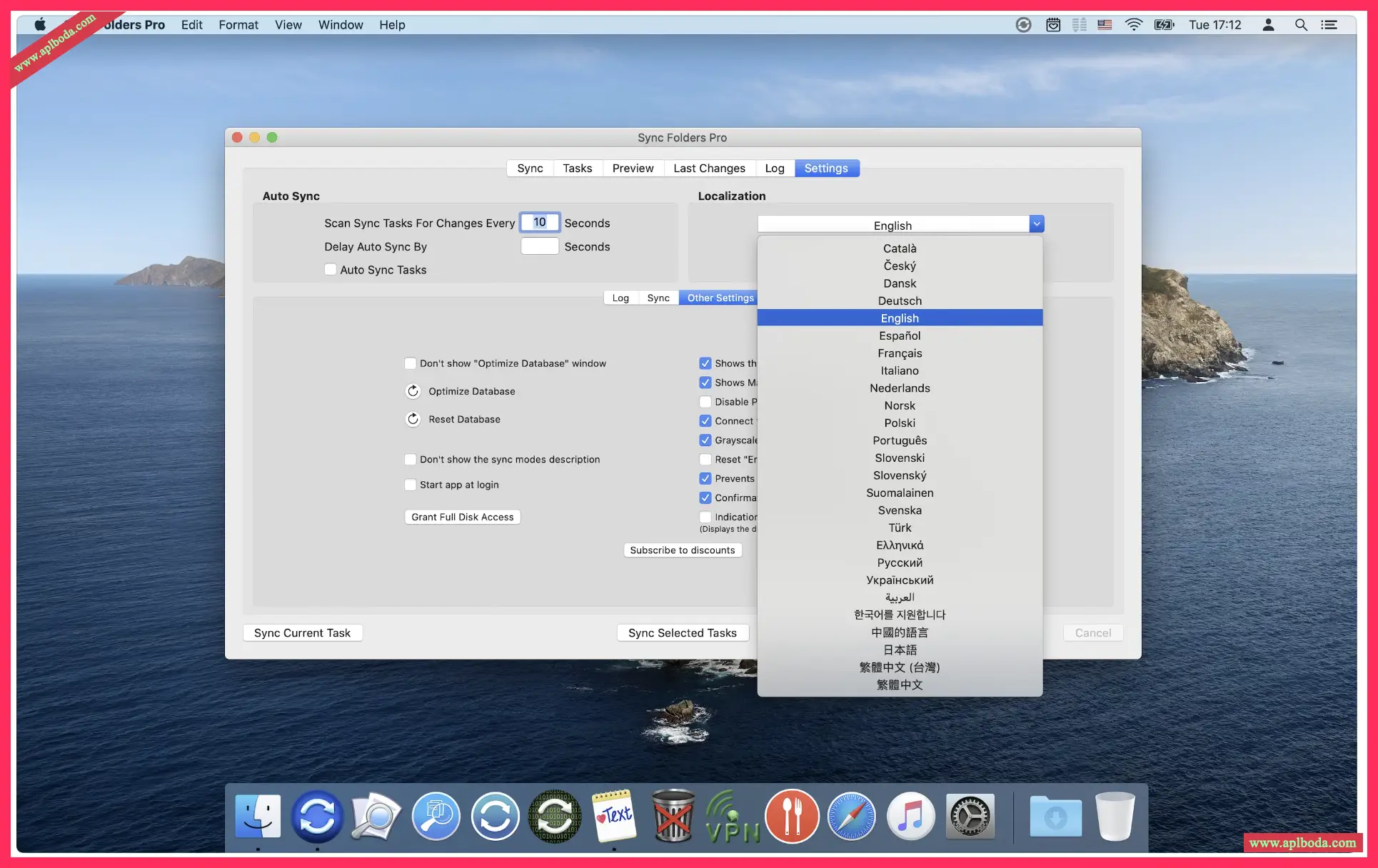Viewport: 1378px width, 868px height.
Task: Choose Svenska from language list
Action: 900,510
